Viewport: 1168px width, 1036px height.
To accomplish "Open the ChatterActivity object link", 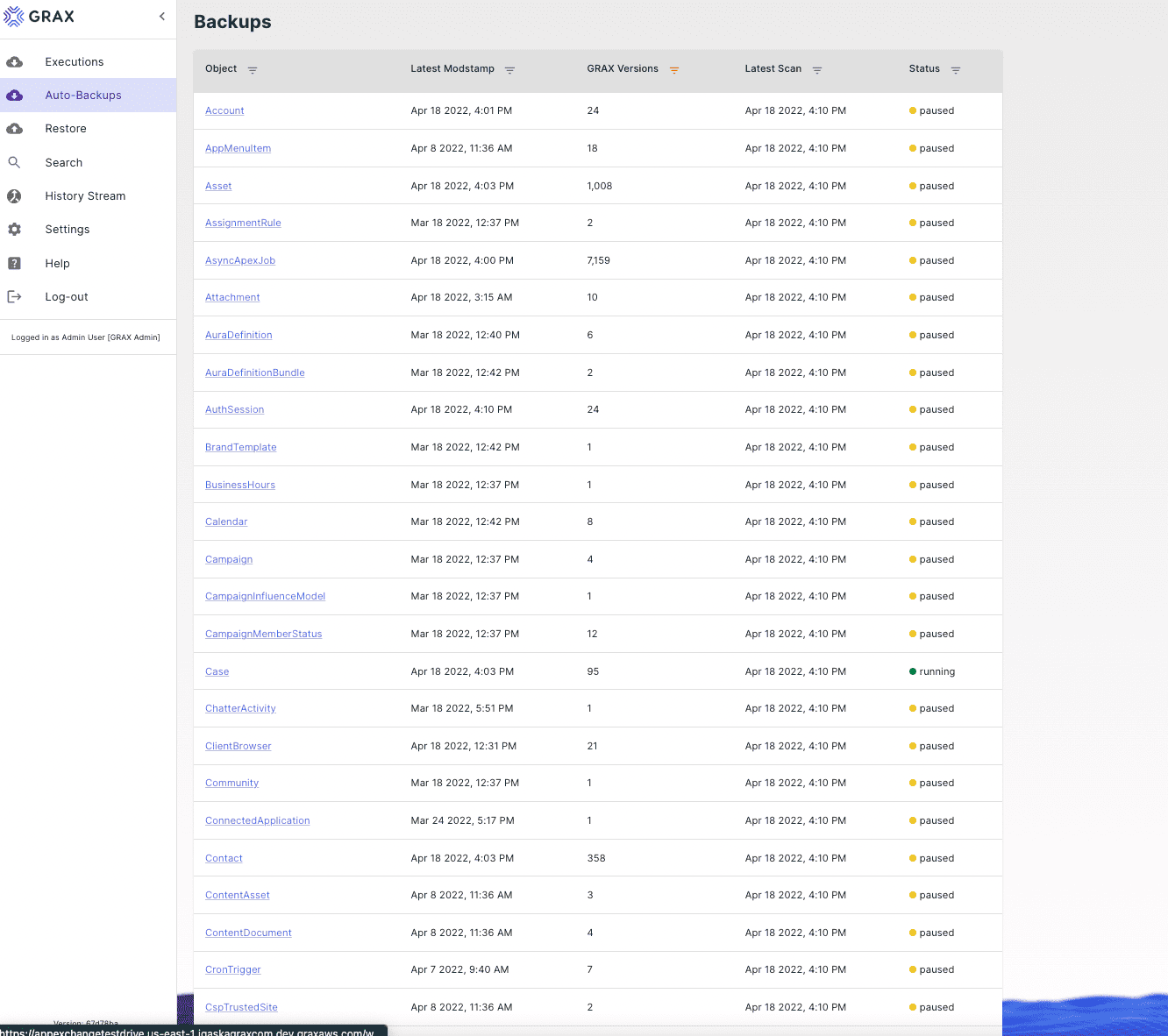I will [x=240, y=709].
